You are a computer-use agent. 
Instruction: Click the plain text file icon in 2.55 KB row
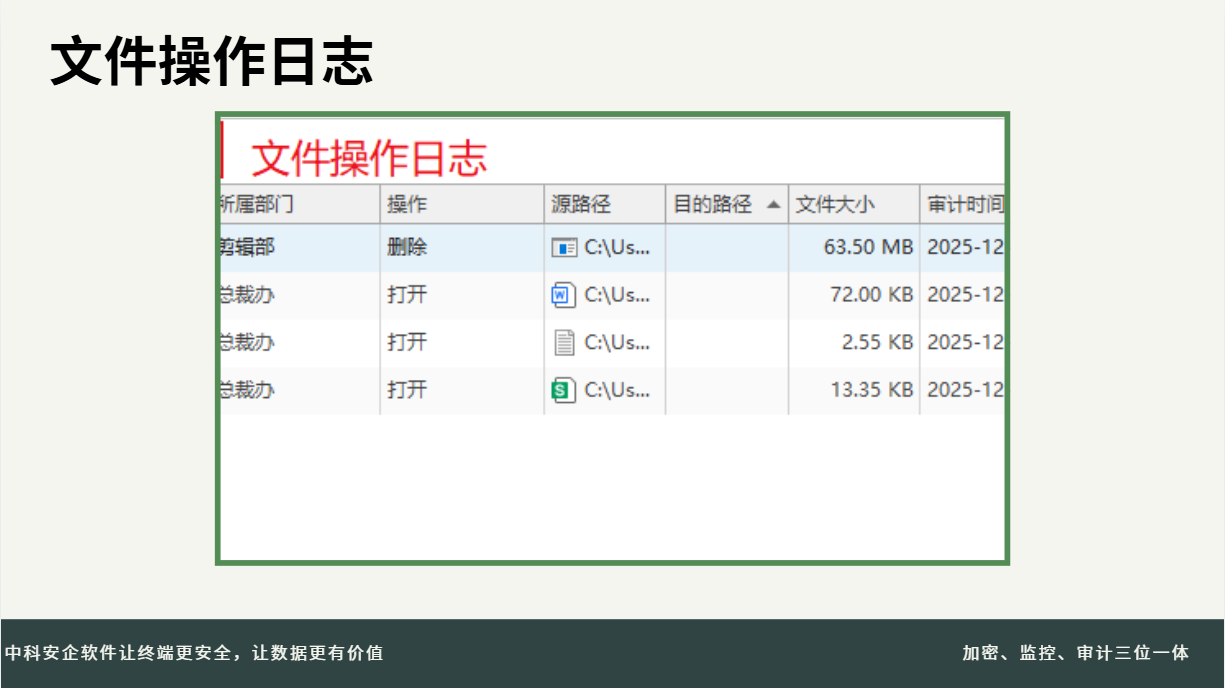[x=564, y=343]
